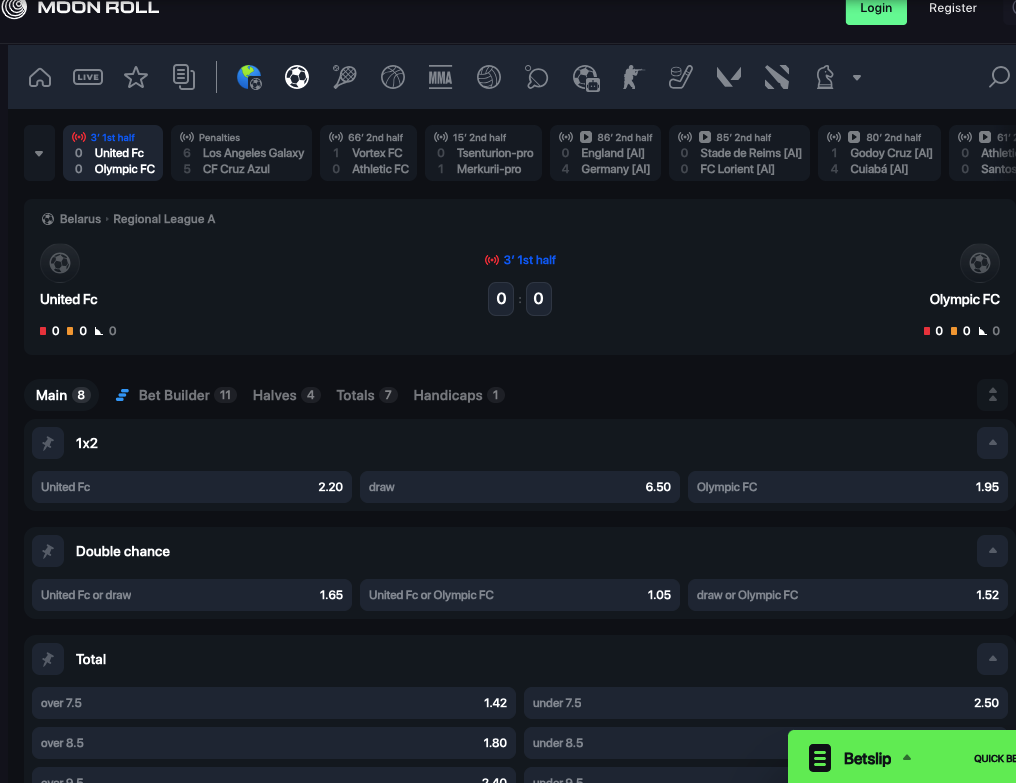Open Los Angeles Galaxy vs CF Cruz Azul card

(241, 153)
